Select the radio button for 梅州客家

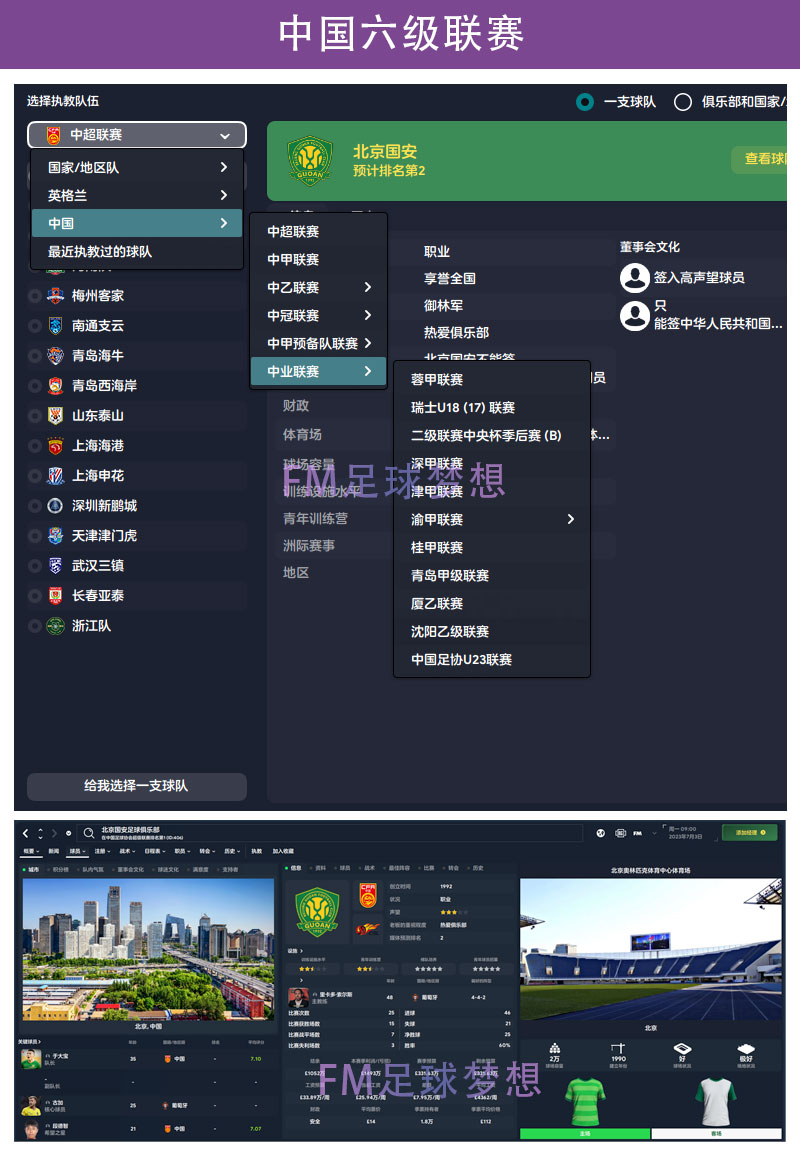pos(34,296)
